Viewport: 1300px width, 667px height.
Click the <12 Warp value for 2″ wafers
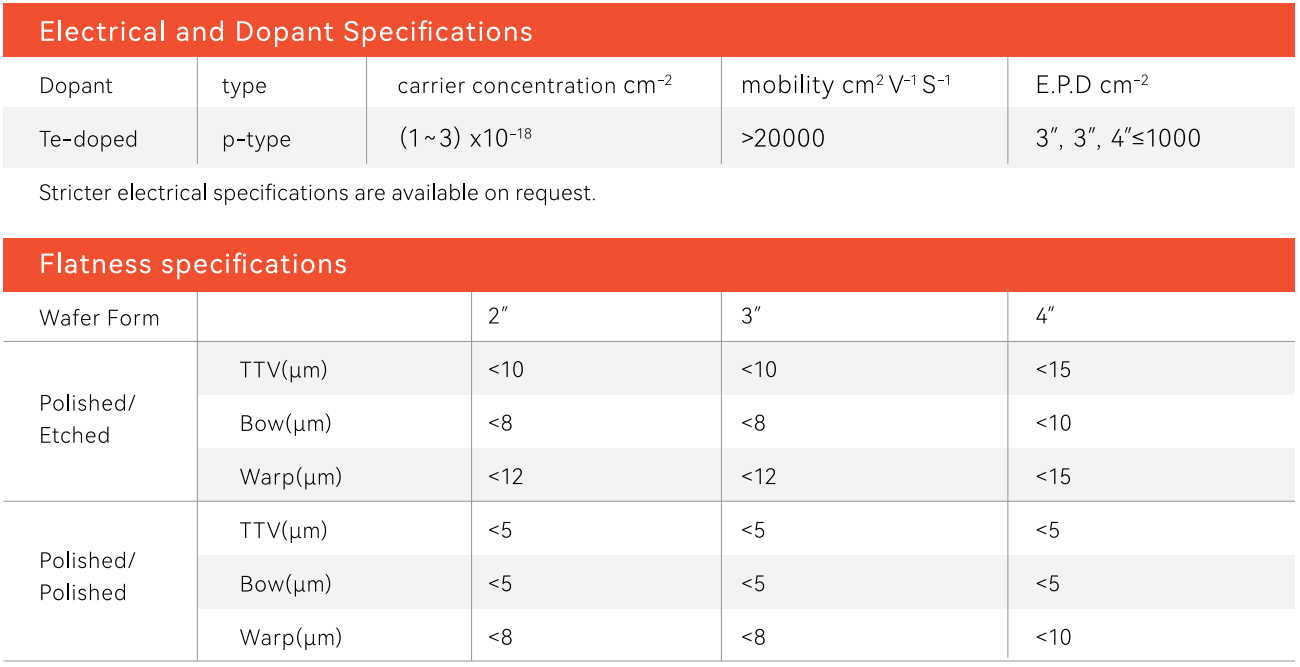click(x=506, y=477)
